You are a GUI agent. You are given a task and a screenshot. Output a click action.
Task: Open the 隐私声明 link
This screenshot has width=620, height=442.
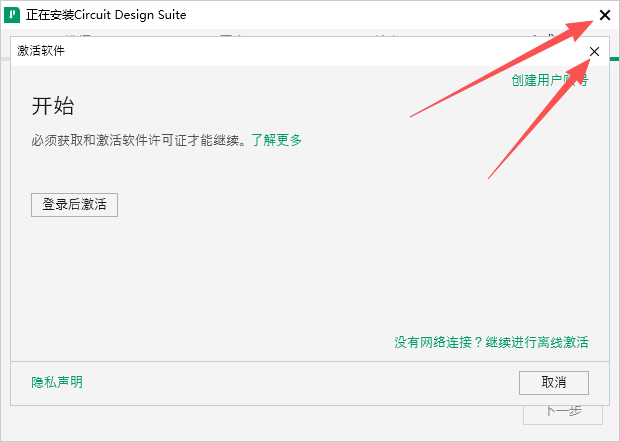(x=57, y=382)
